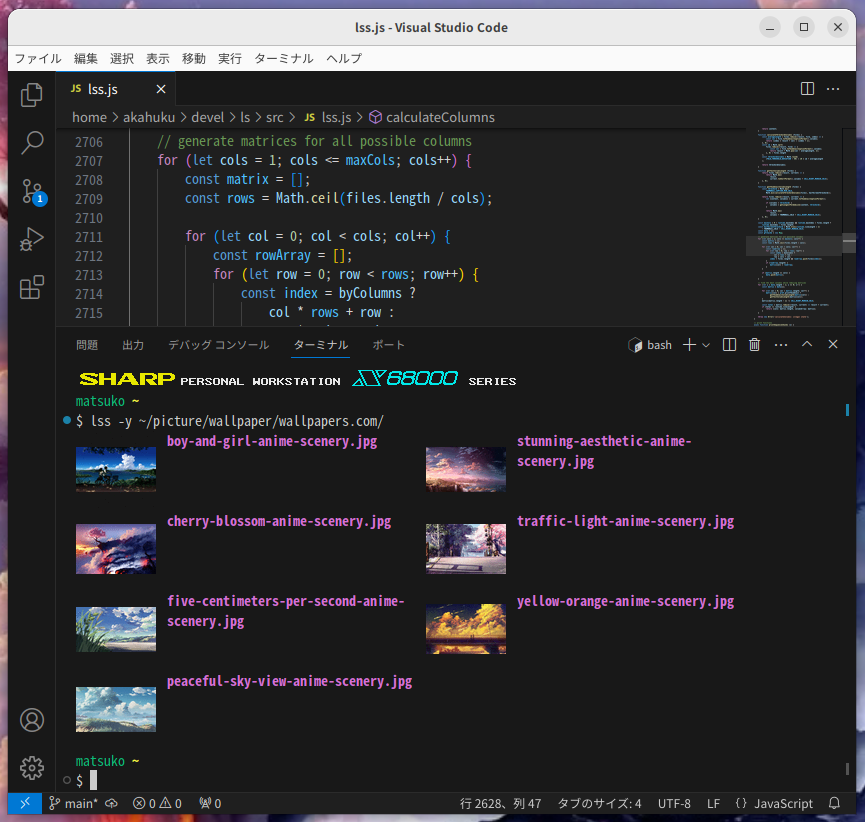Open the Run and Debug view

31,239
